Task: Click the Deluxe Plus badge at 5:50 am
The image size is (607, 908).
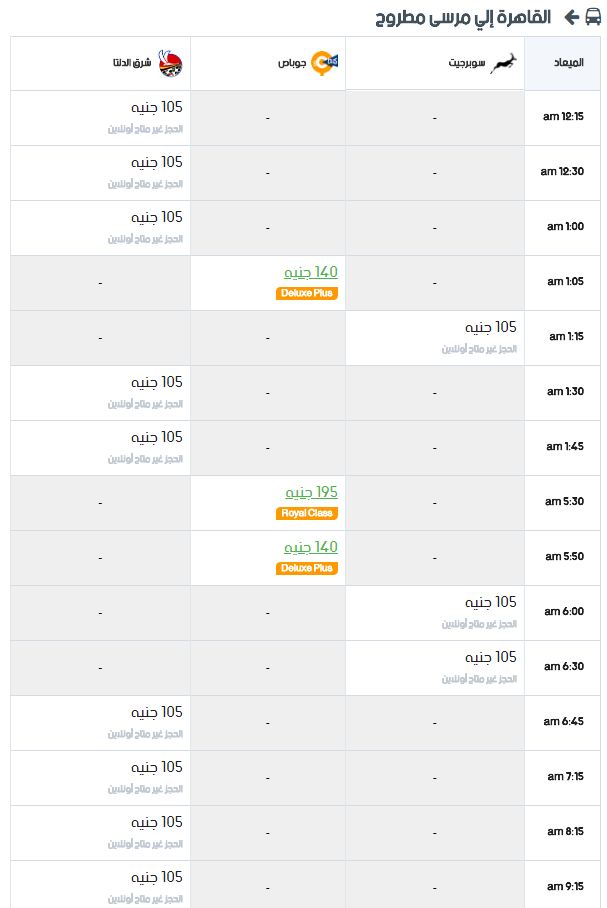Action: pos(306,568)
